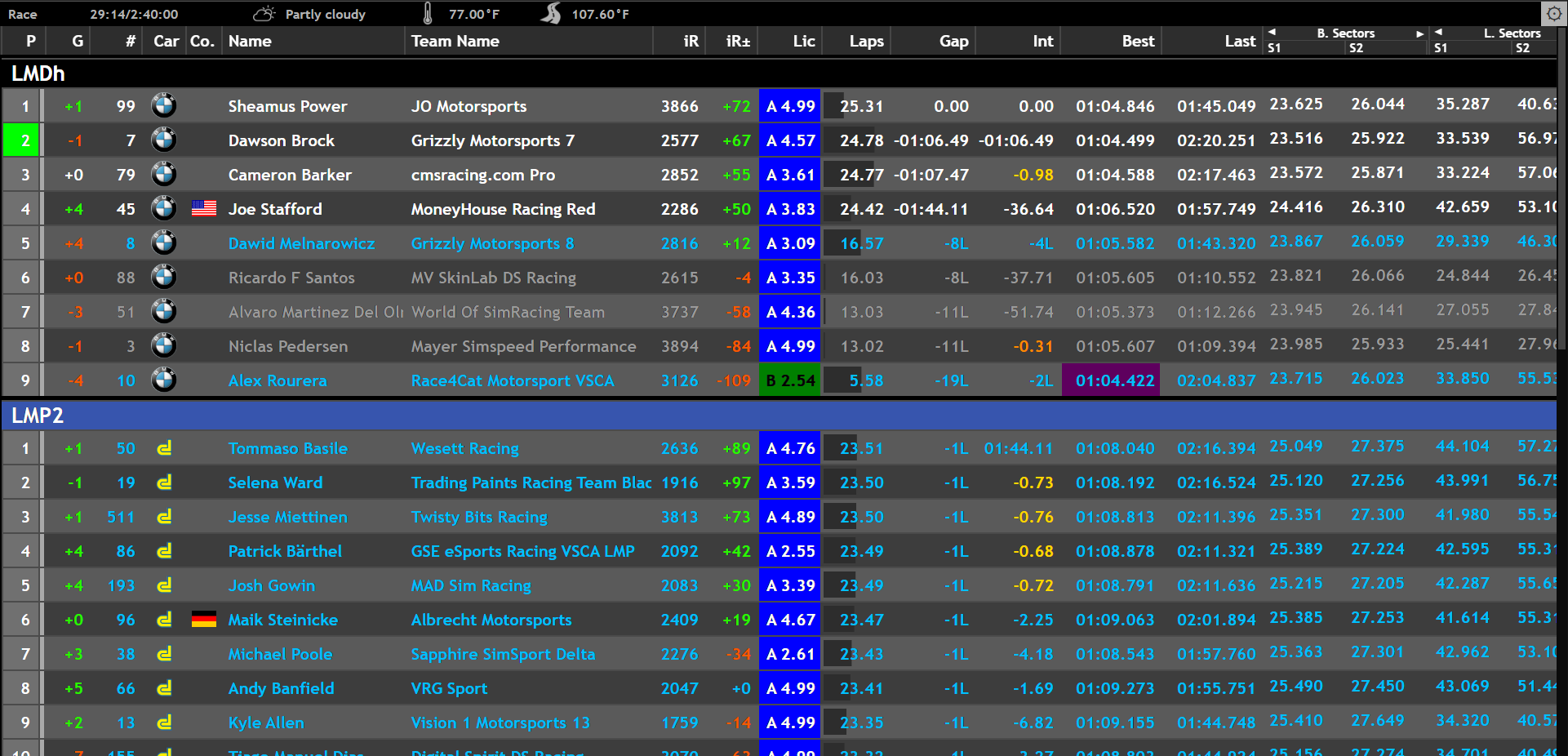Click the German flag beside Maik Steinicke
Image resolution: width=1568 pixels, height=756 pixels.
click(x=203, y=620)
